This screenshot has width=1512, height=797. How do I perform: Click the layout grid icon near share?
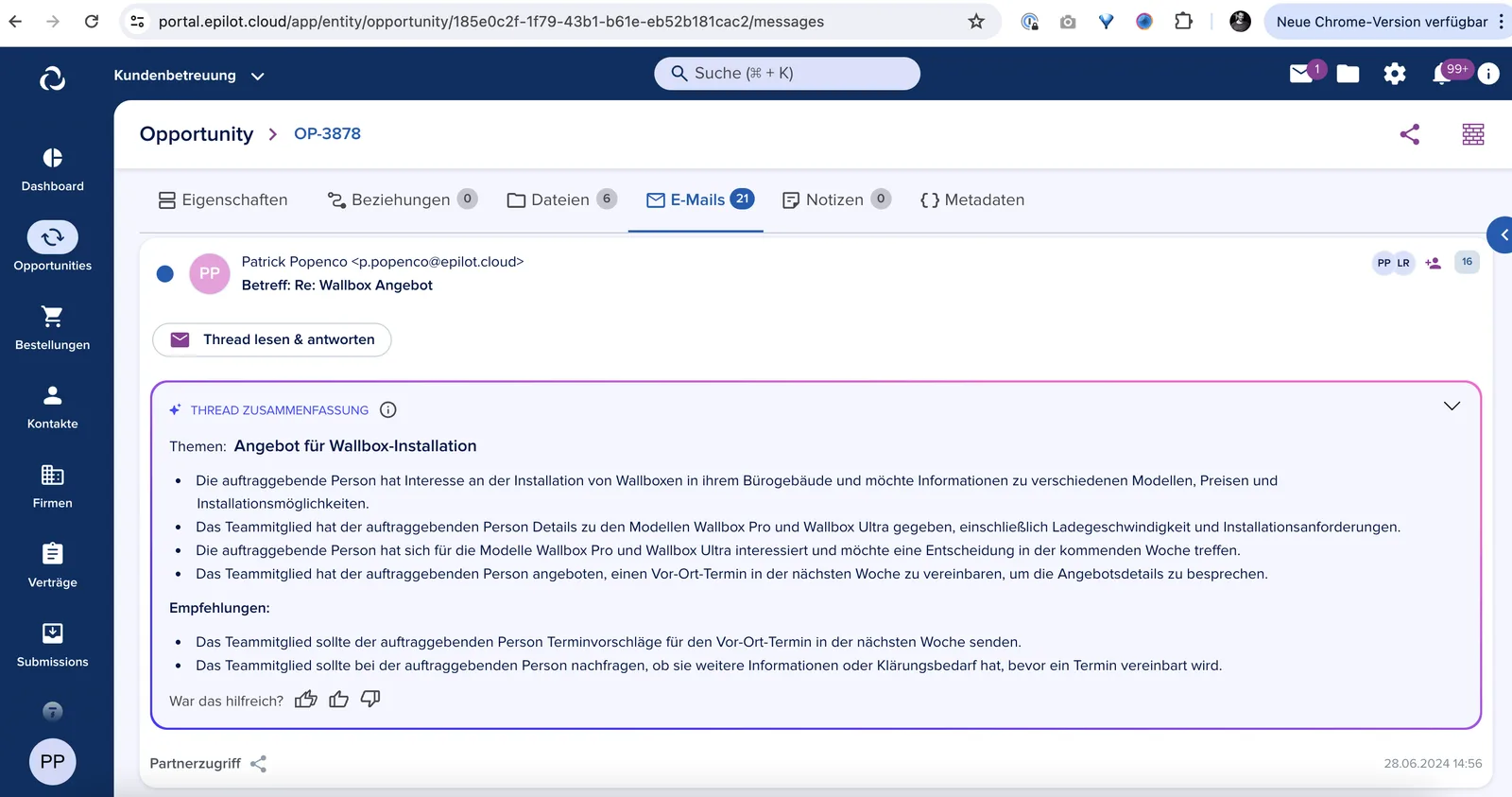[1473, 134]
